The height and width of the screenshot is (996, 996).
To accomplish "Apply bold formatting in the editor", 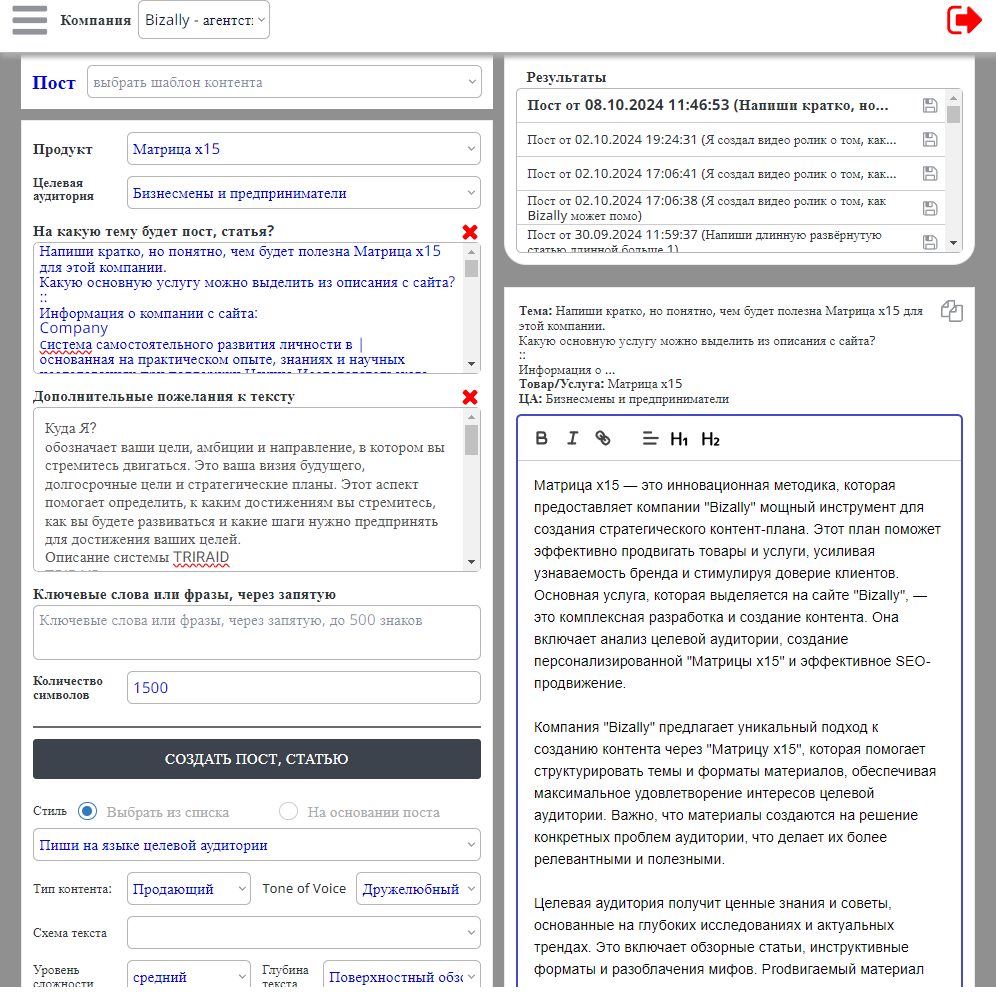I will point(541,438).
